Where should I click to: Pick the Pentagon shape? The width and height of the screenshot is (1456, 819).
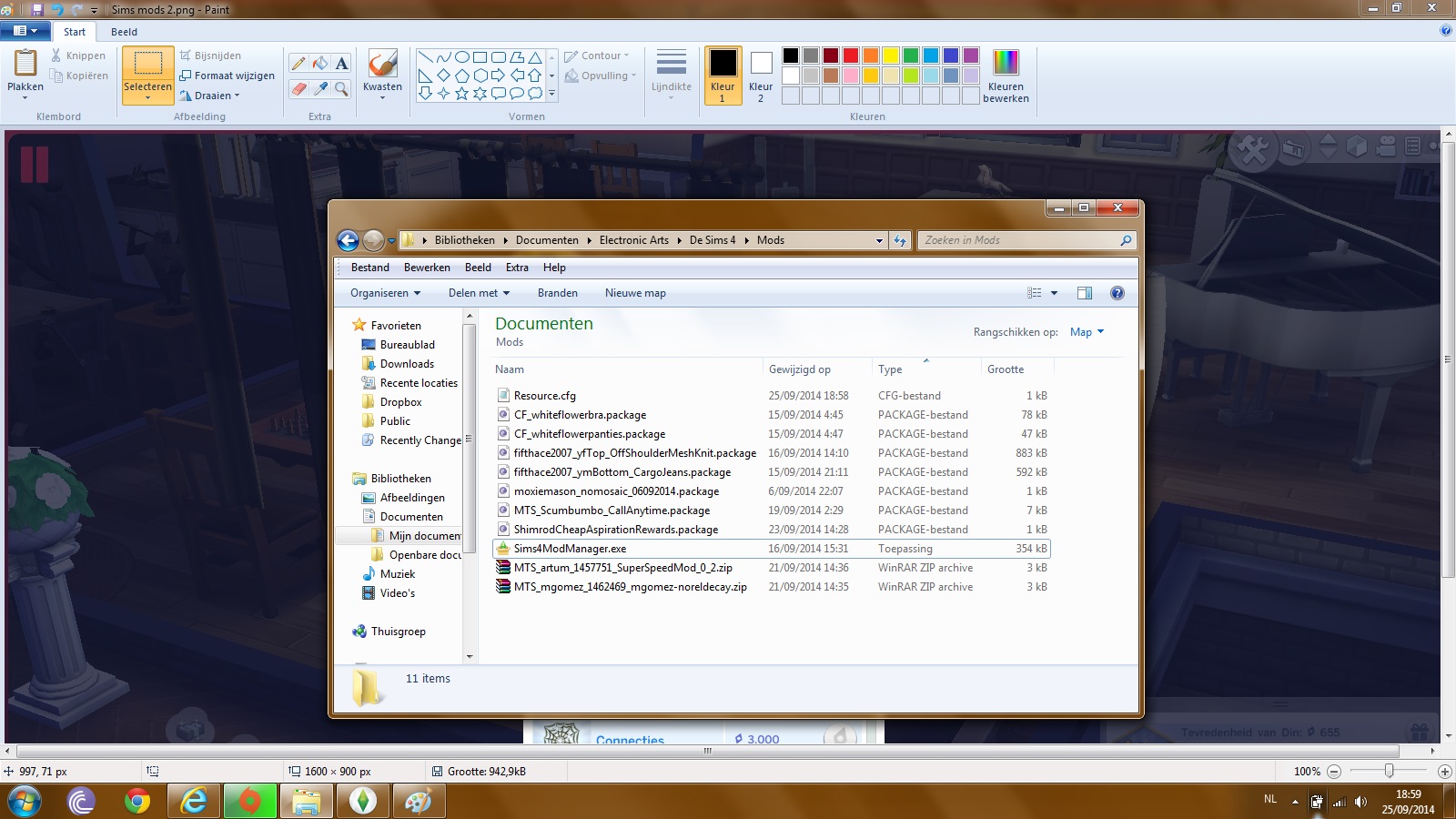[461, 76]
